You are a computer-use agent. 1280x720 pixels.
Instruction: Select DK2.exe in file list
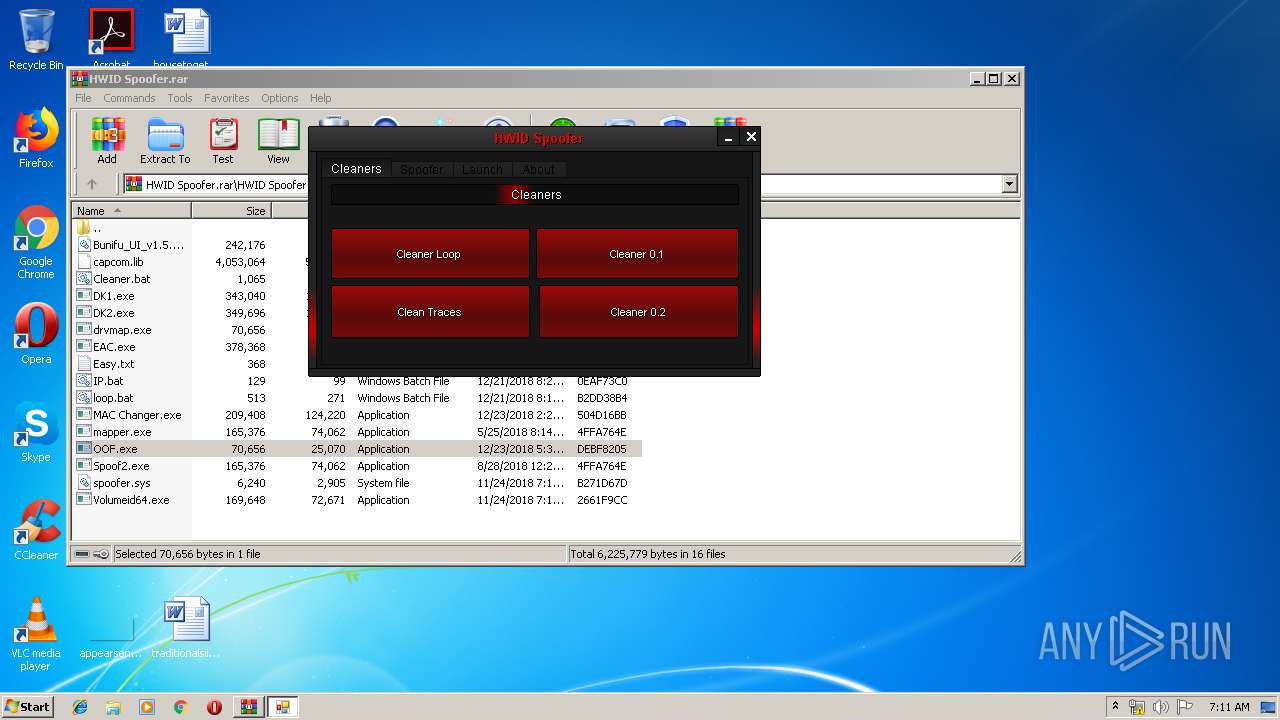(113, 313)
